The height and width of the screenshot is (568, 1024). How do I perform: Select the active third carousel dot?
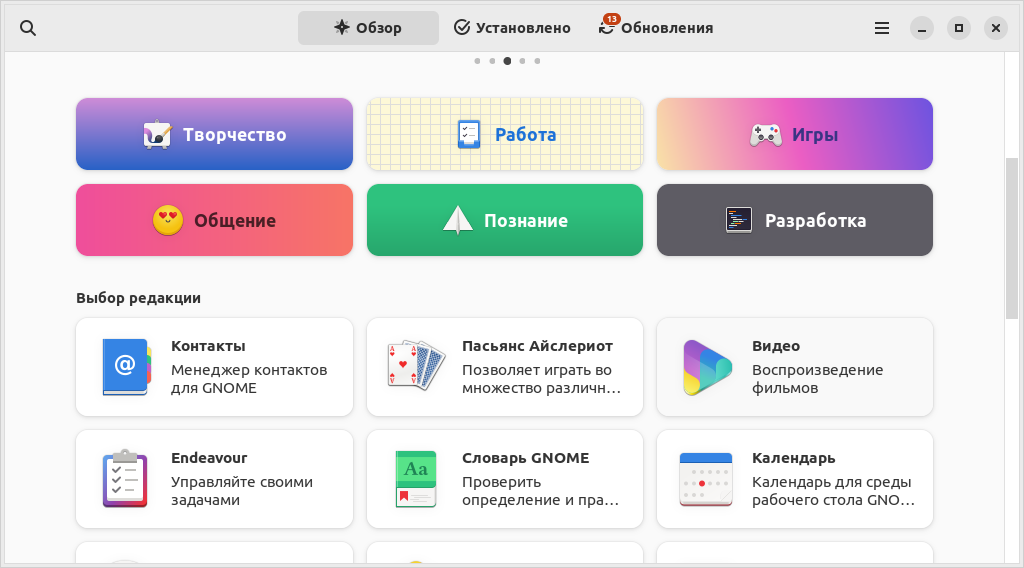tap(507, 61)
